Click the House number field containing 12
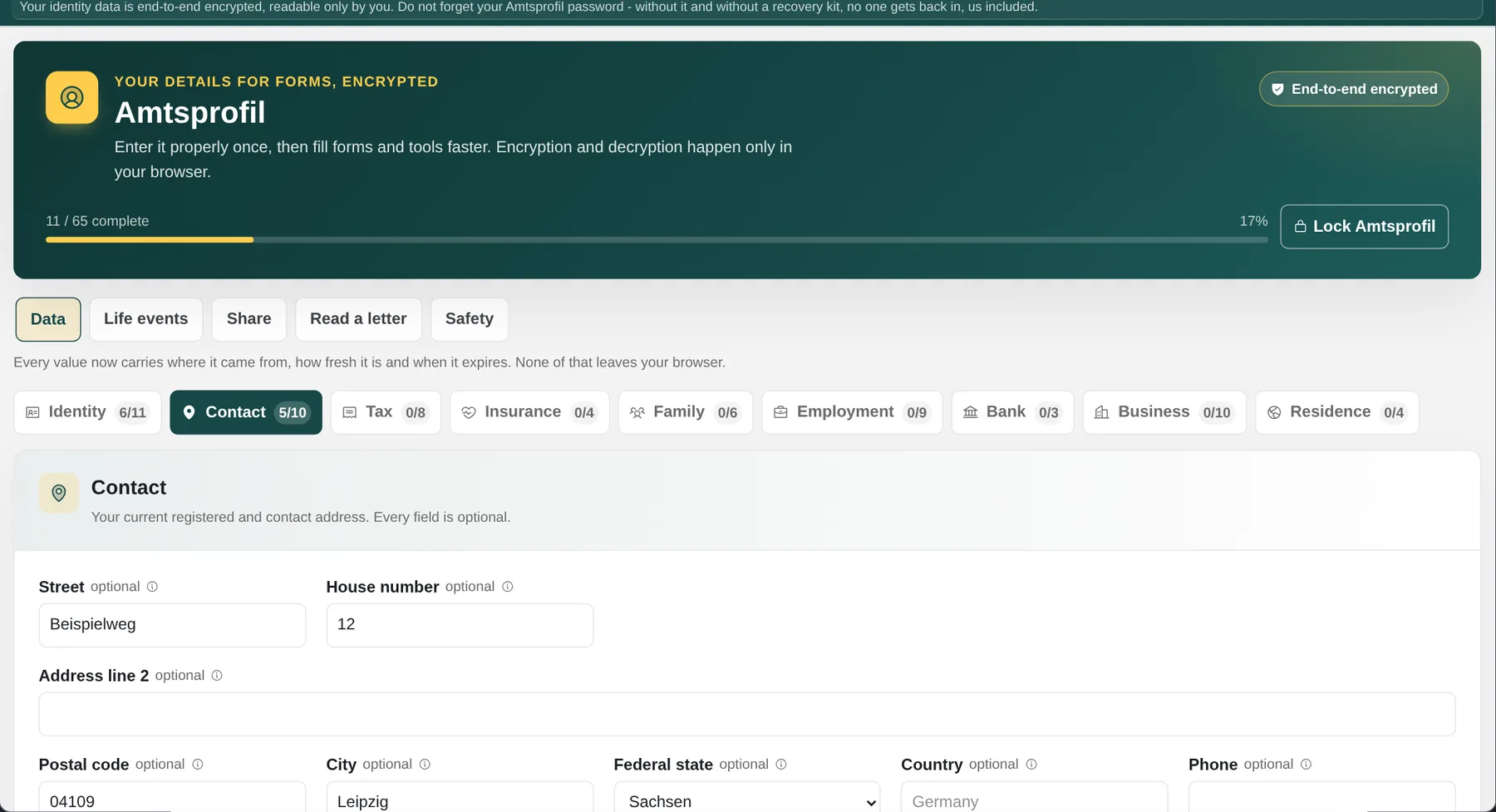Image resolution: width=1496 pixels, height=812 pixels. click(460, 625)
